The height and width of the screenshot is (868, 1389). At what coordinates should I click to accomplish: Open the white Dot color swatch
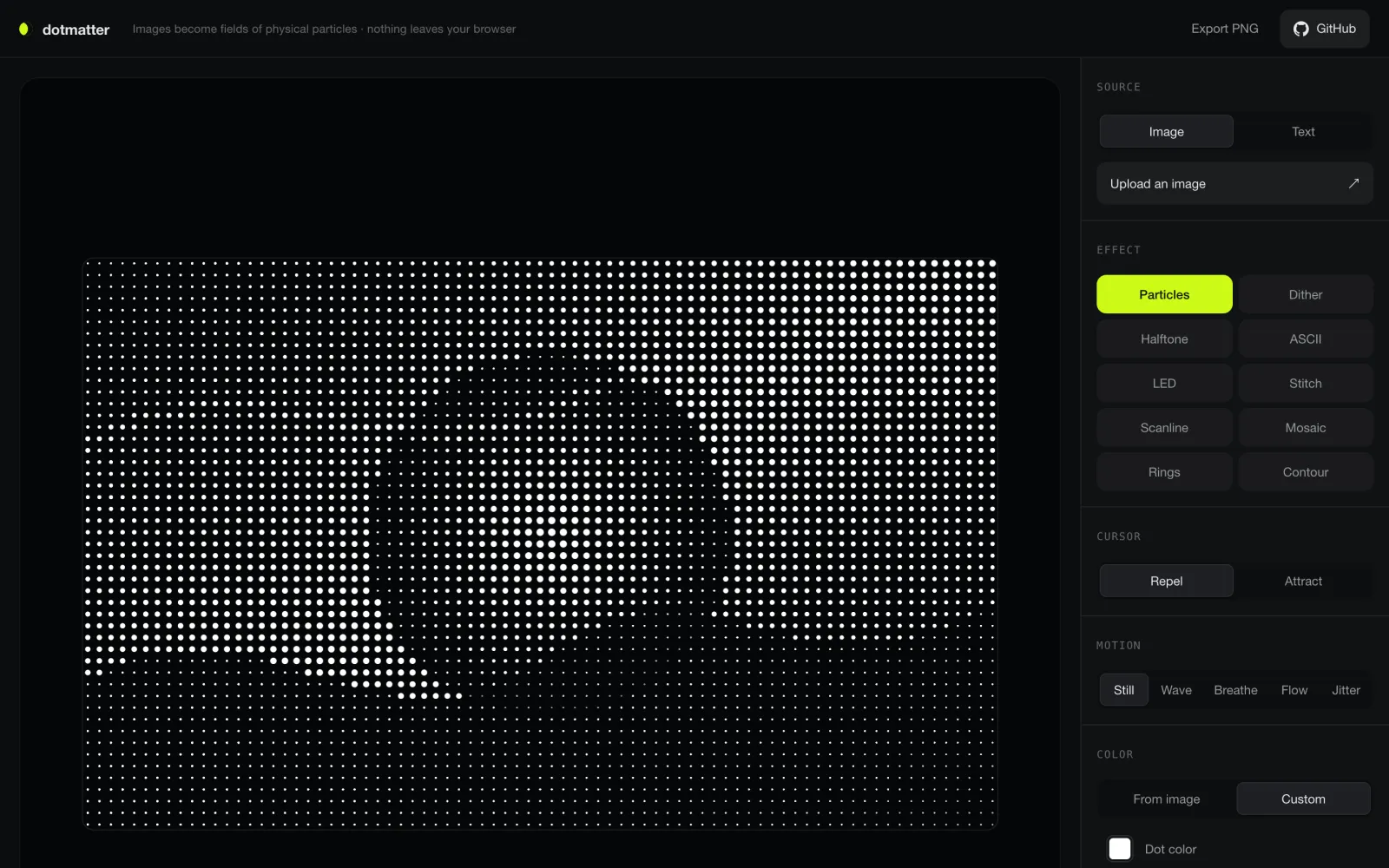1120,849
